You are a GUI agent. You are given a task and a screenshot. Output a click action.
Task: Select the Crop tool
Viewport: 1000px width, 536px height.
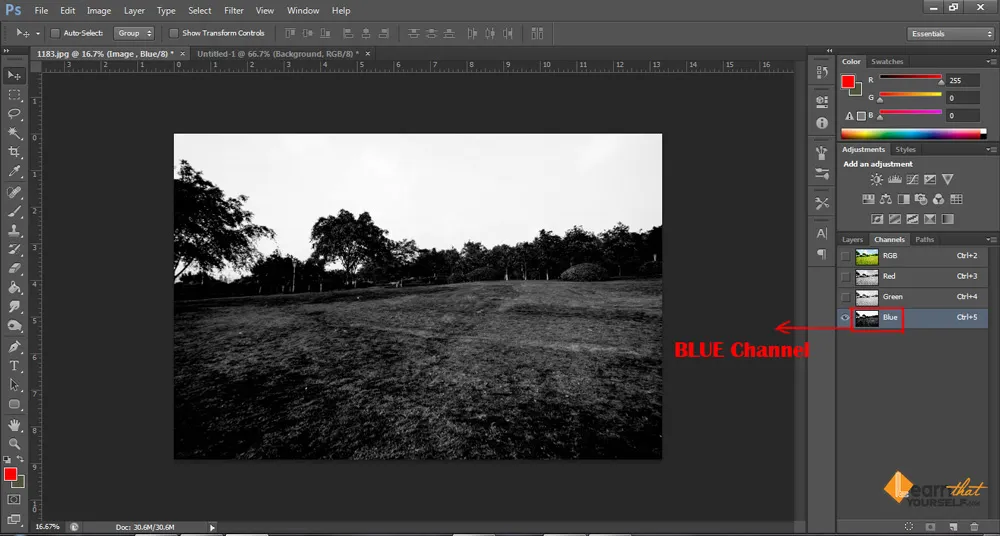[x=14, y=152]
